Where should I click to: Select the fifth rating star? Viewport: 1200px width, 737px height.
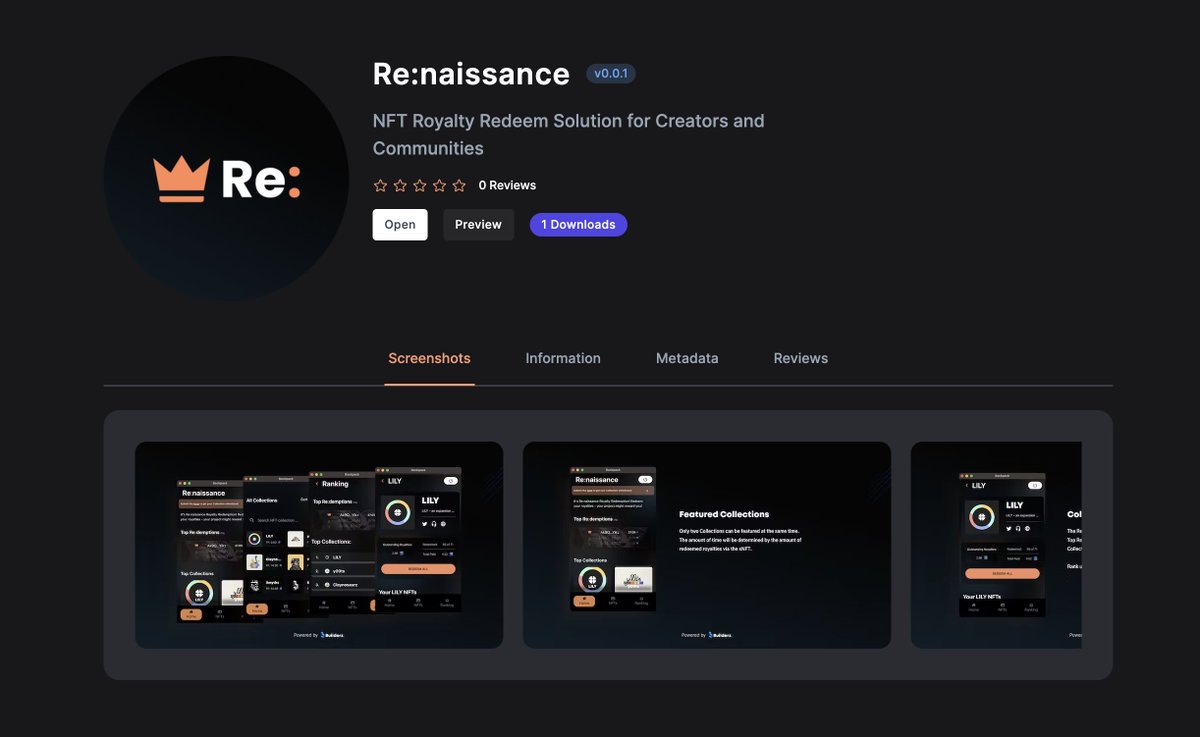pyautogui.click(x=459, y=185)
